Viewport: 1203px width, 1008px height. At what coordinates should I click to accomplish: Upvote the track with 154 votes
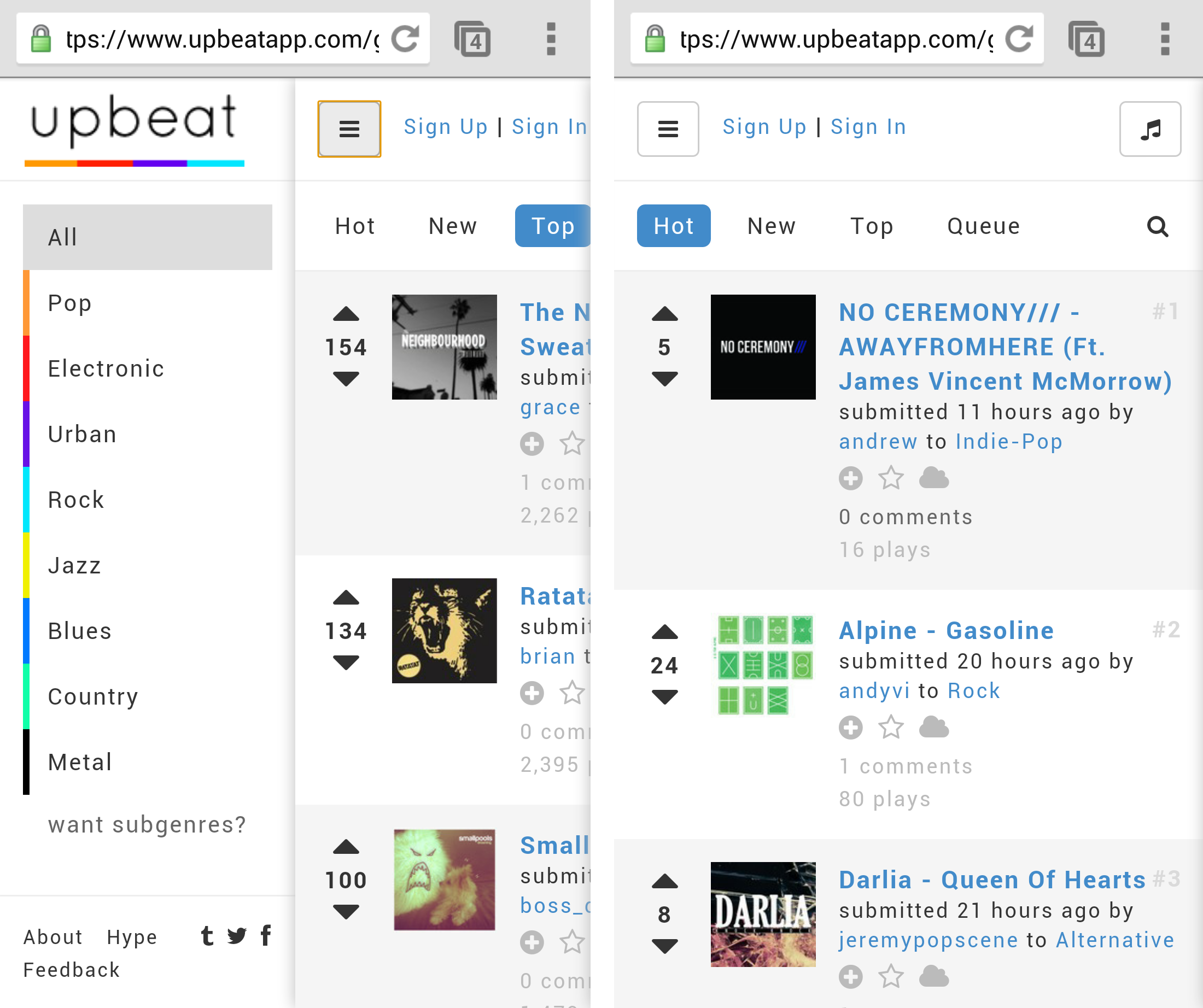(346, 314)
